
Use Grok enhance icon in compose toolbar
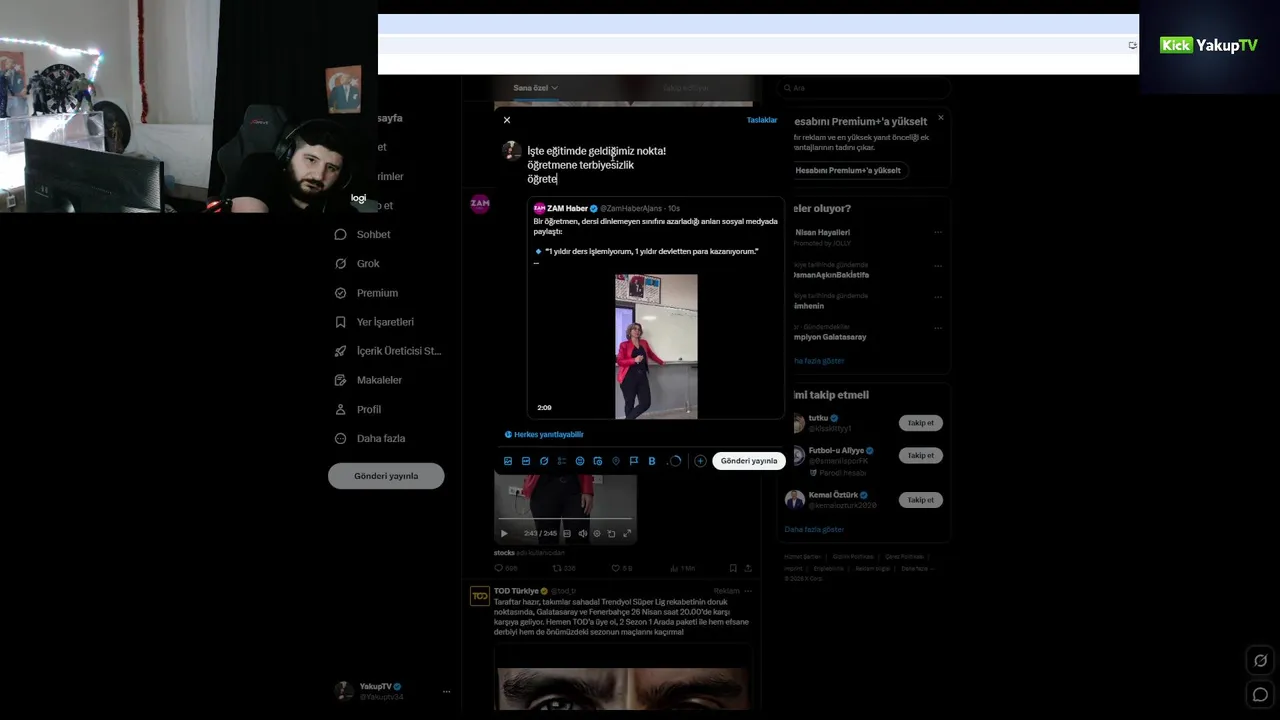tap(544, 461)
